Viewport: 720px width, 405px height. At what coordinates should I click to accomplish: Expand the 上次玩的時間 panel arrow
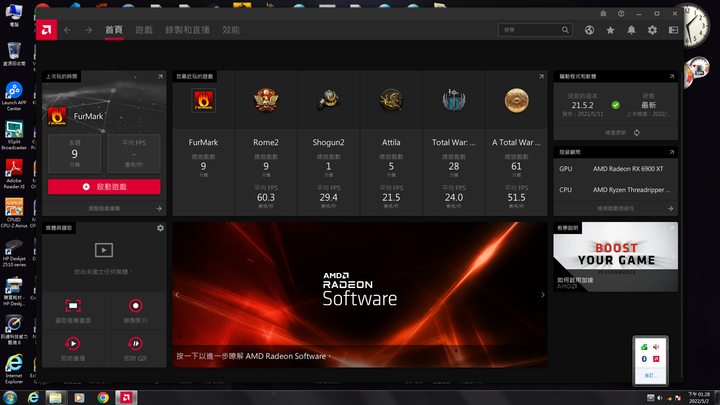click(160, 77)
